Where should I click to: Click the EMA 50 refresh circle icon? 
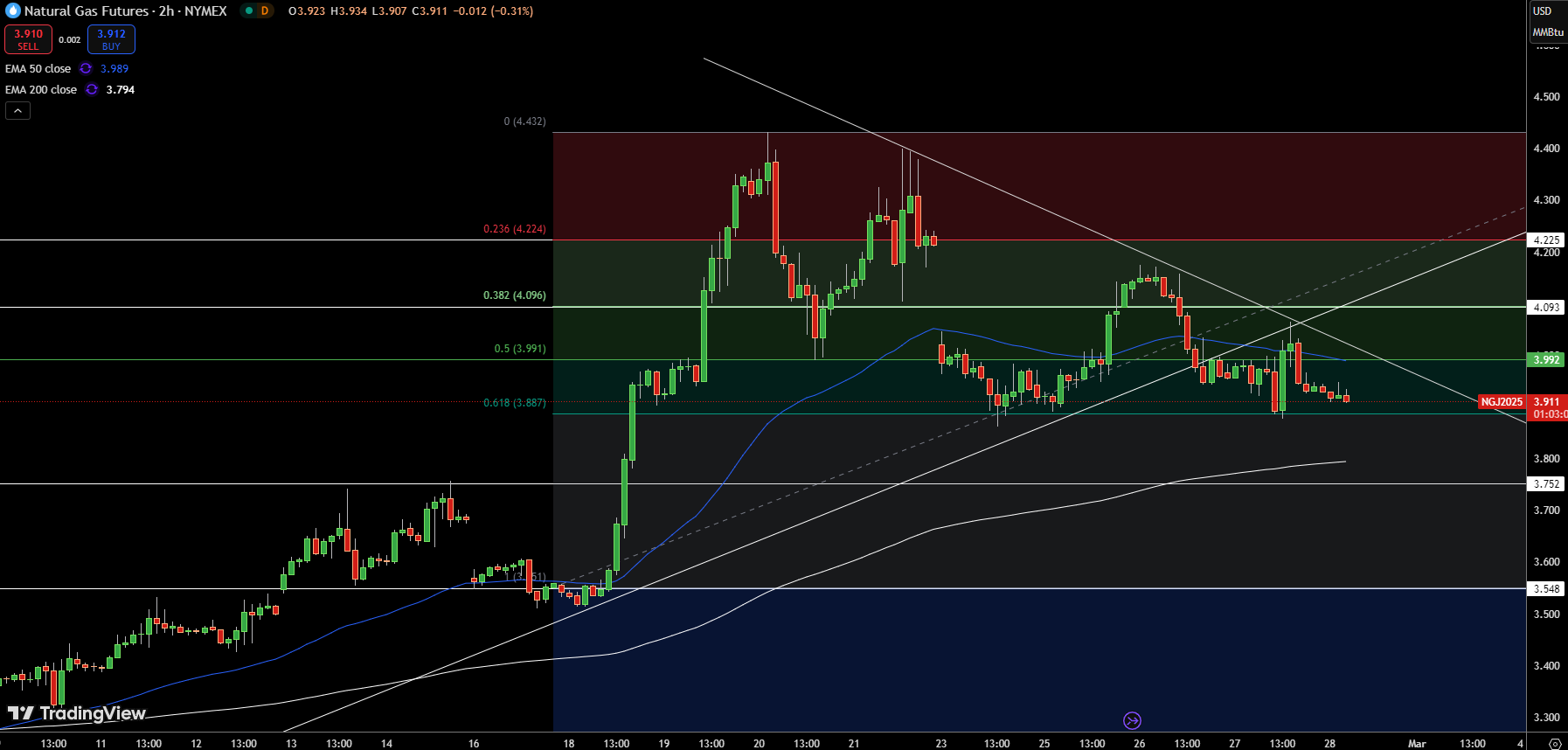(x=86, y=68)
